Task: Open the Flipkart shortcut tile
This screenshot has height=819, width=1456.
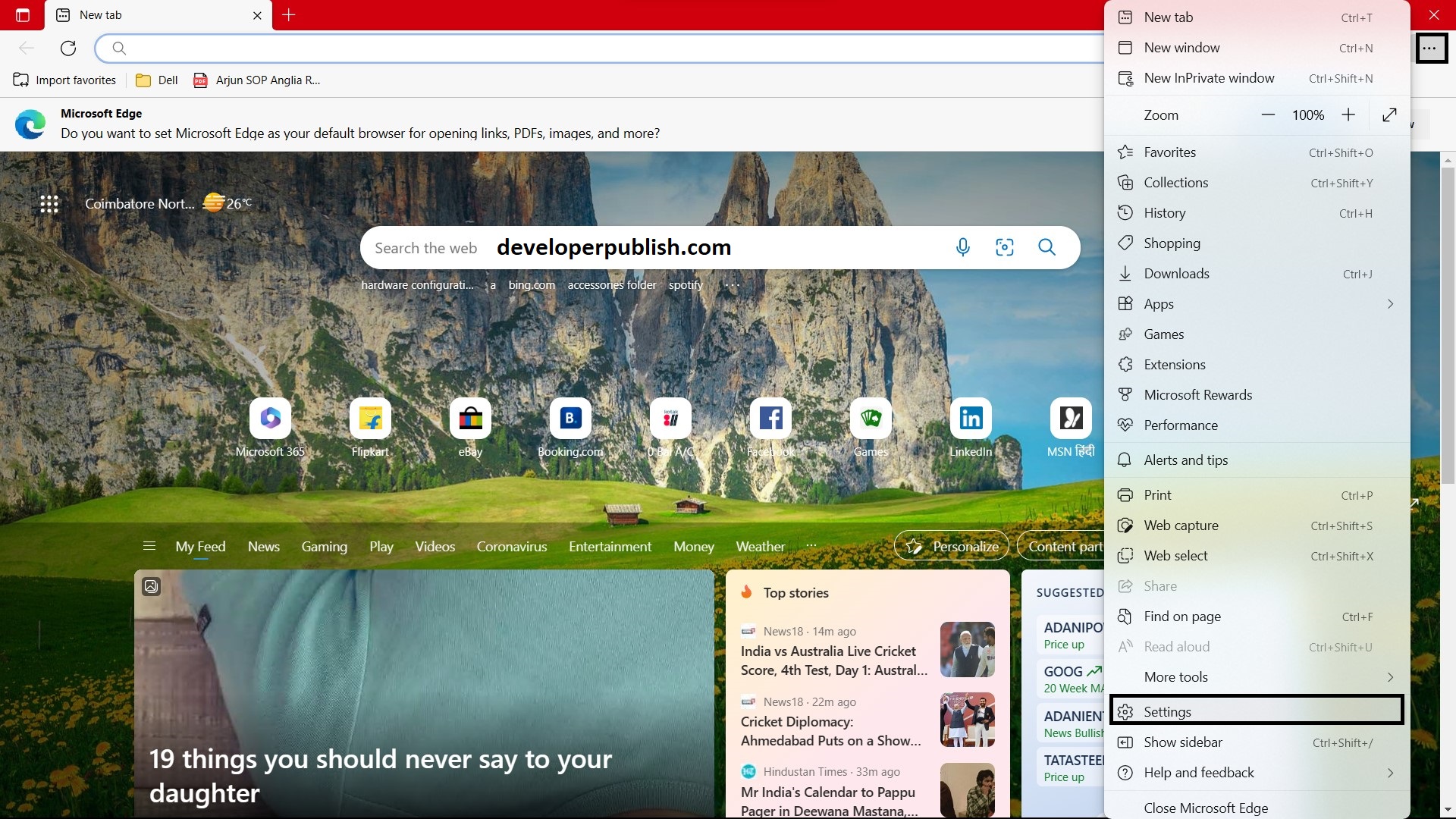Action: pyautogui.click(x=370, y=418)
